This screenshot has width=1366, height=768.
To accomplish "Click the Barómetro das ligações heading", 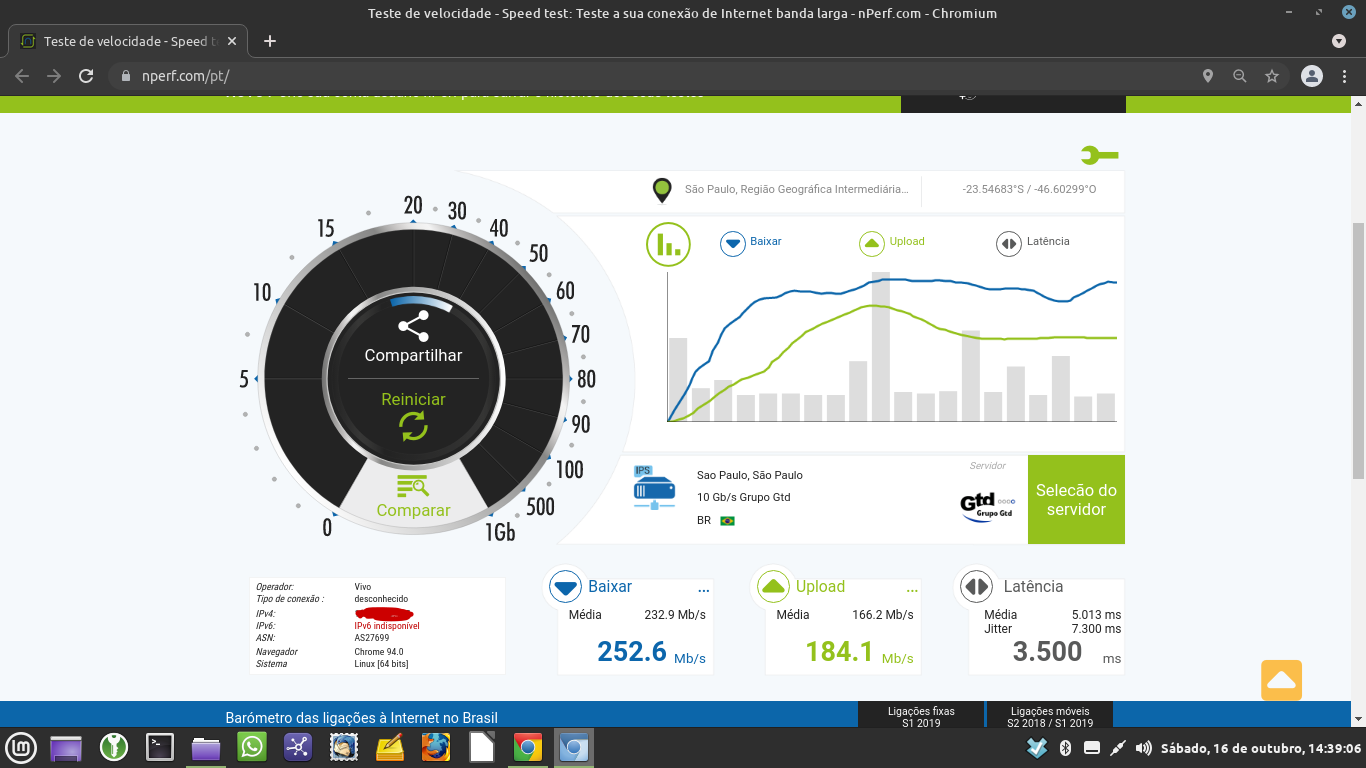I will click(x=361, y=717).
